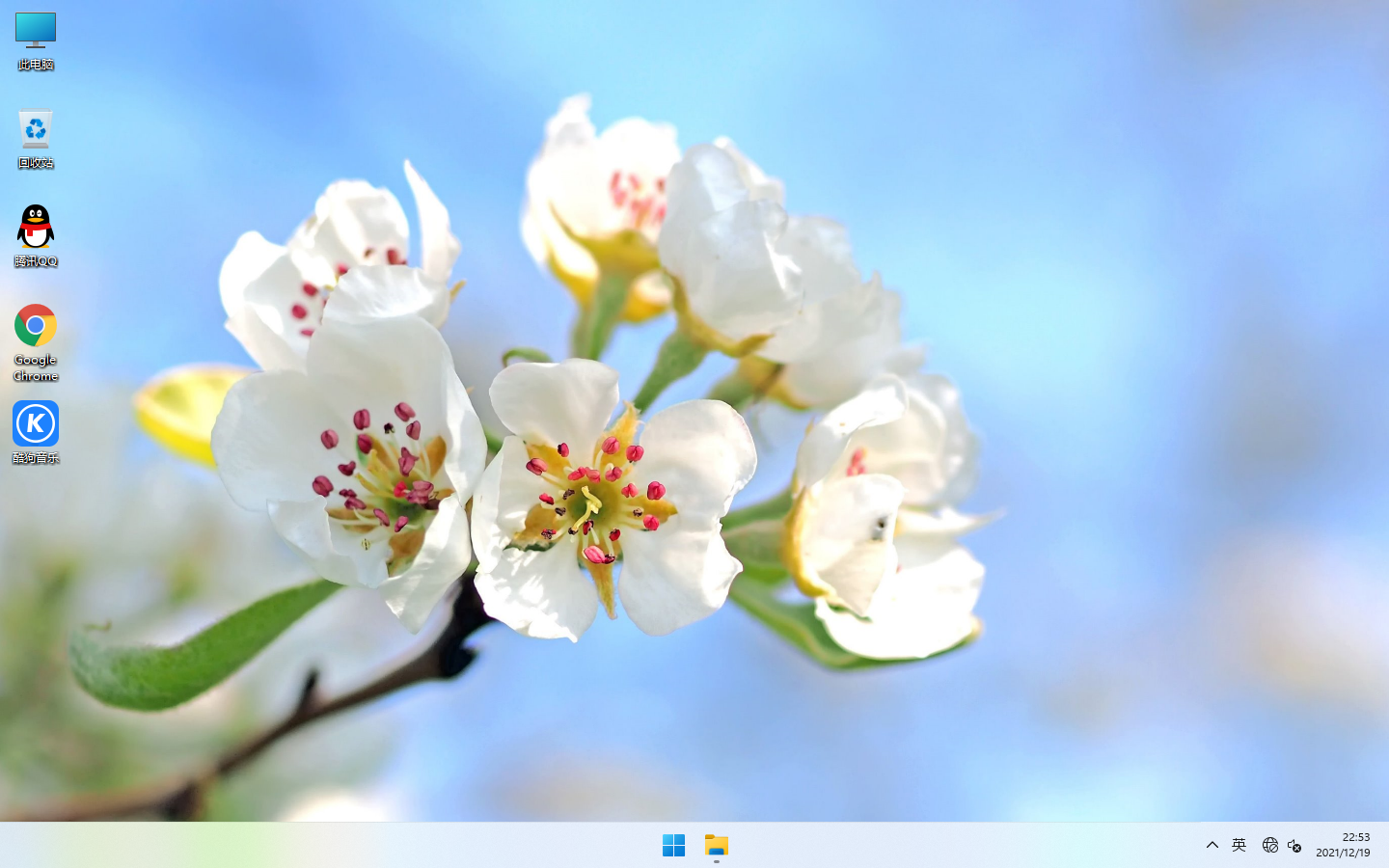Select the Google Chrome desktop shortcut icon
The width and height of the screenshot is (1389, 868).
click(x=36, y=326)
